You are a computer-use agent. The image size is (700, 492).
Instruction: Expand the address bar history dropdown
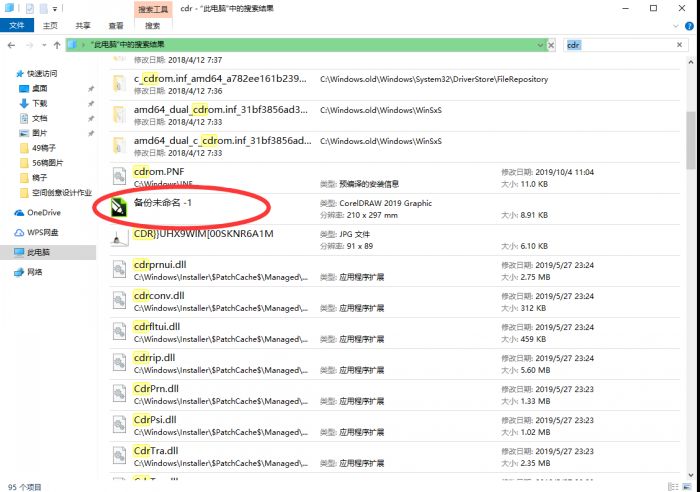click(540, 45)
